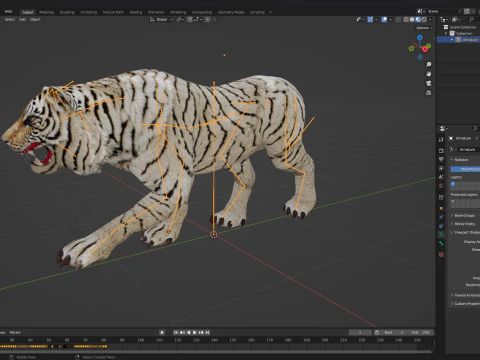Open the Scene properties tab
480x360 pixels.
[441, 177]
